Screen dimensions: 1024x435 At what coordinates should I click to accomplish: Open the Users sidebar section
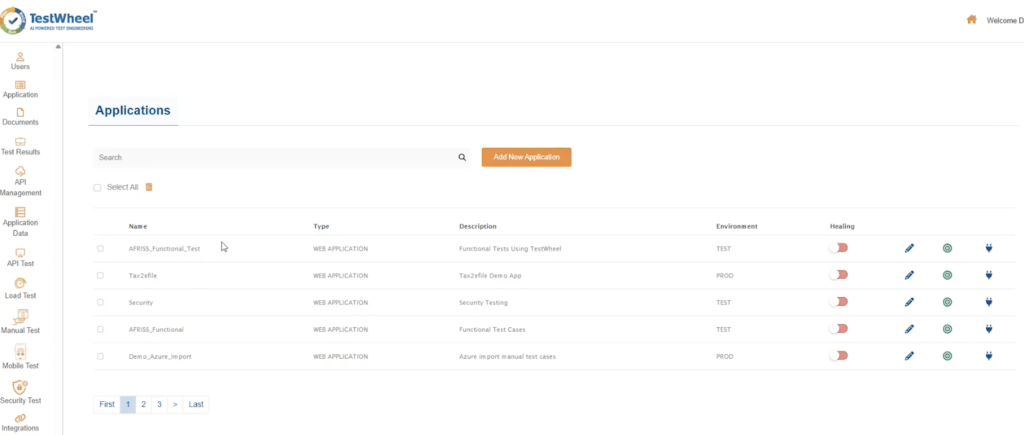pos(20,60)
